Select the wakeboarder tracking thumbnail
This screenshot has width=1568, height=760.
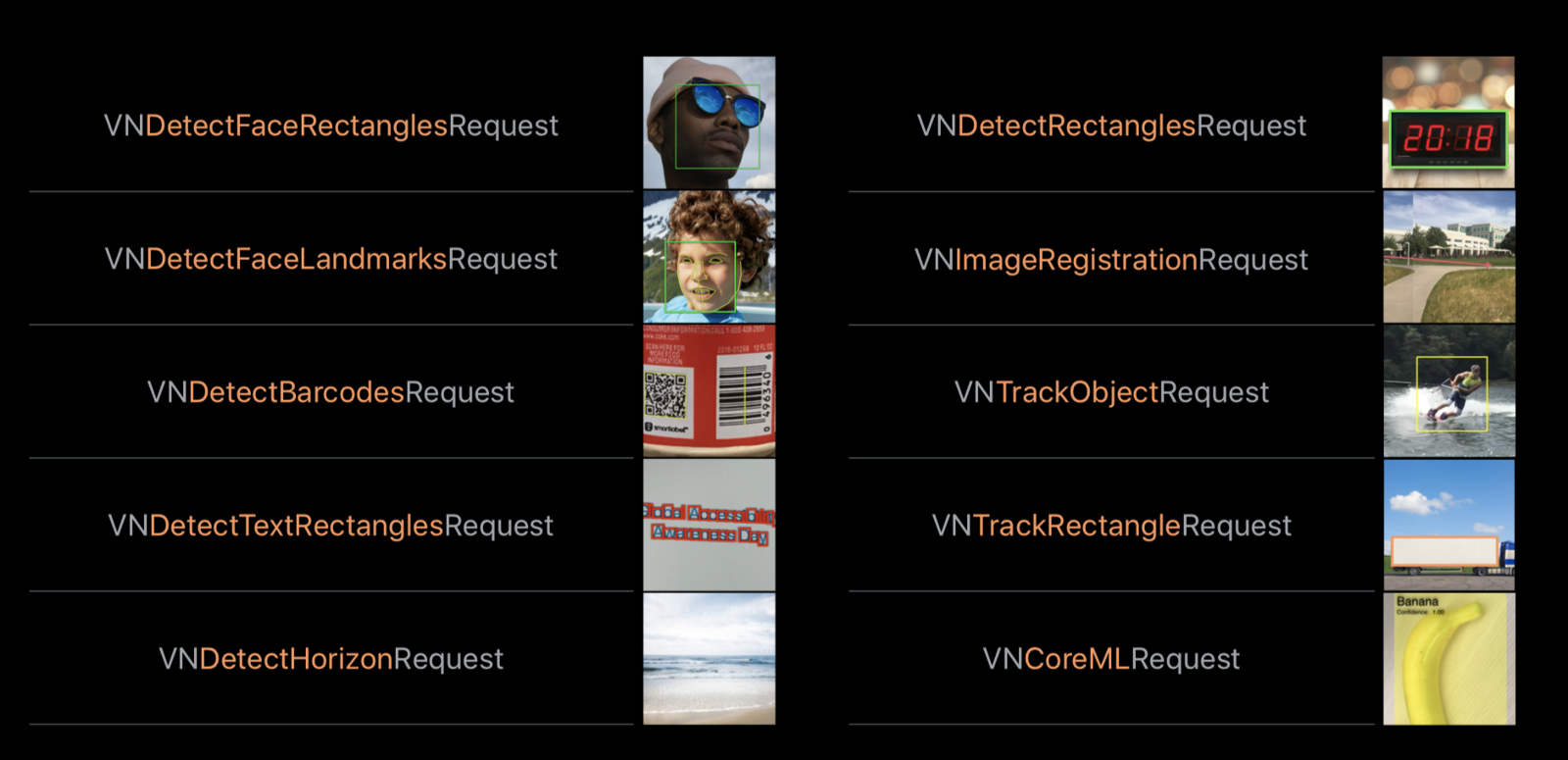[1448, 391]
